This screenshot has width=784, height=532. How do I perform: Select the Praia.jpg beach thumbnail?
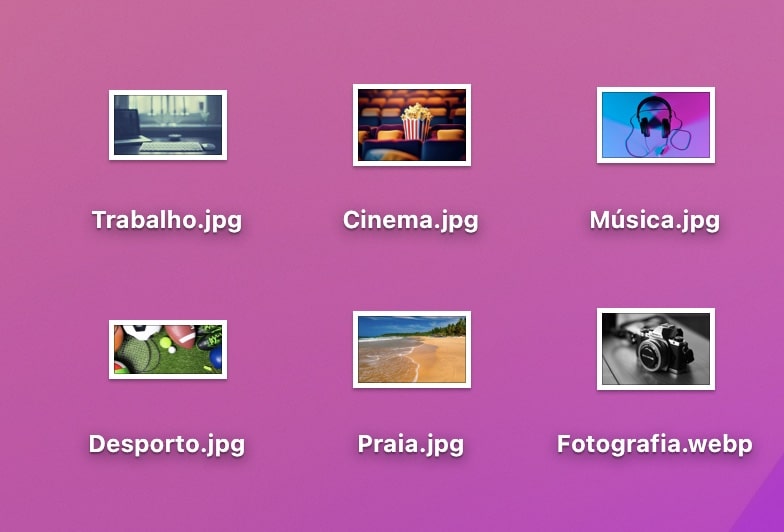pos(412,350)
